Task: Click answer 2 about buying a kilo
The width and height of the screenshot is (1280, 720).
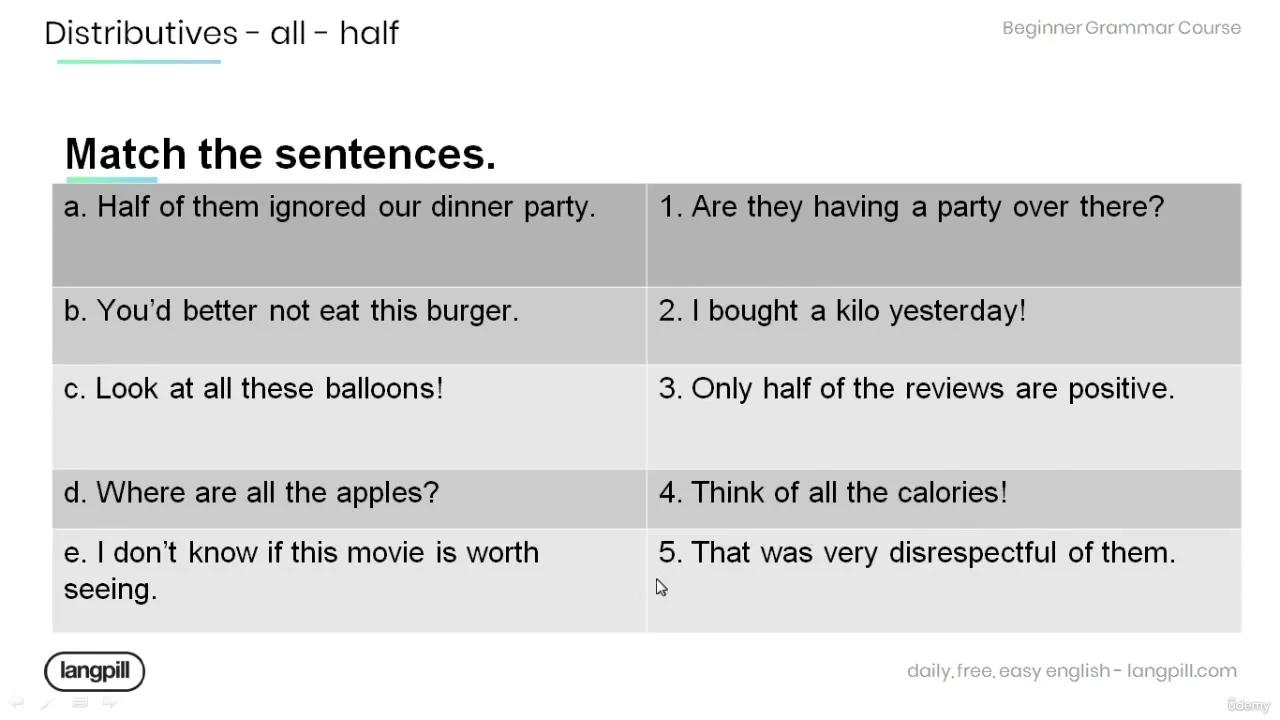Action: click(842, 311)
